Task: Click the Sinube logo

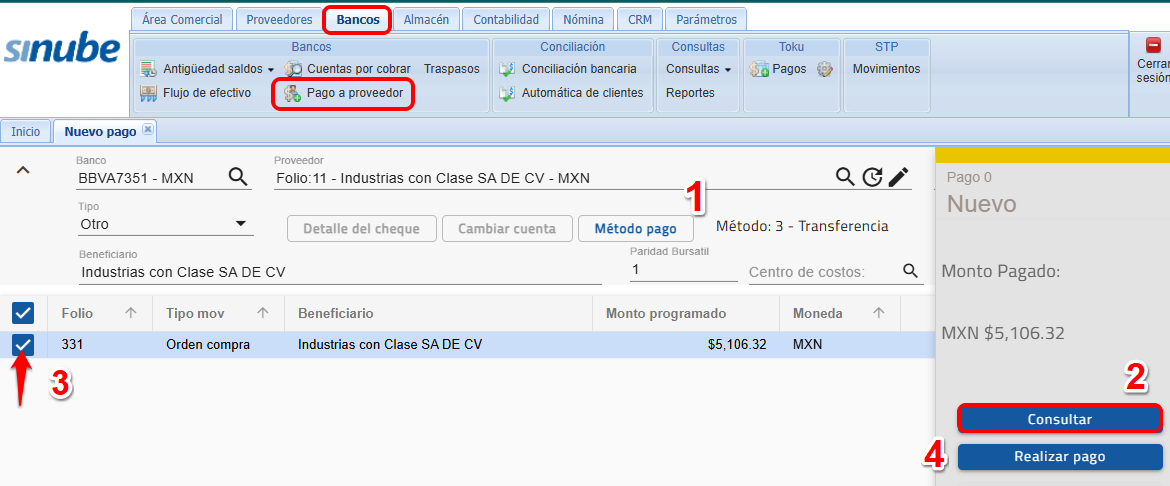Action: tap(62, 51)
